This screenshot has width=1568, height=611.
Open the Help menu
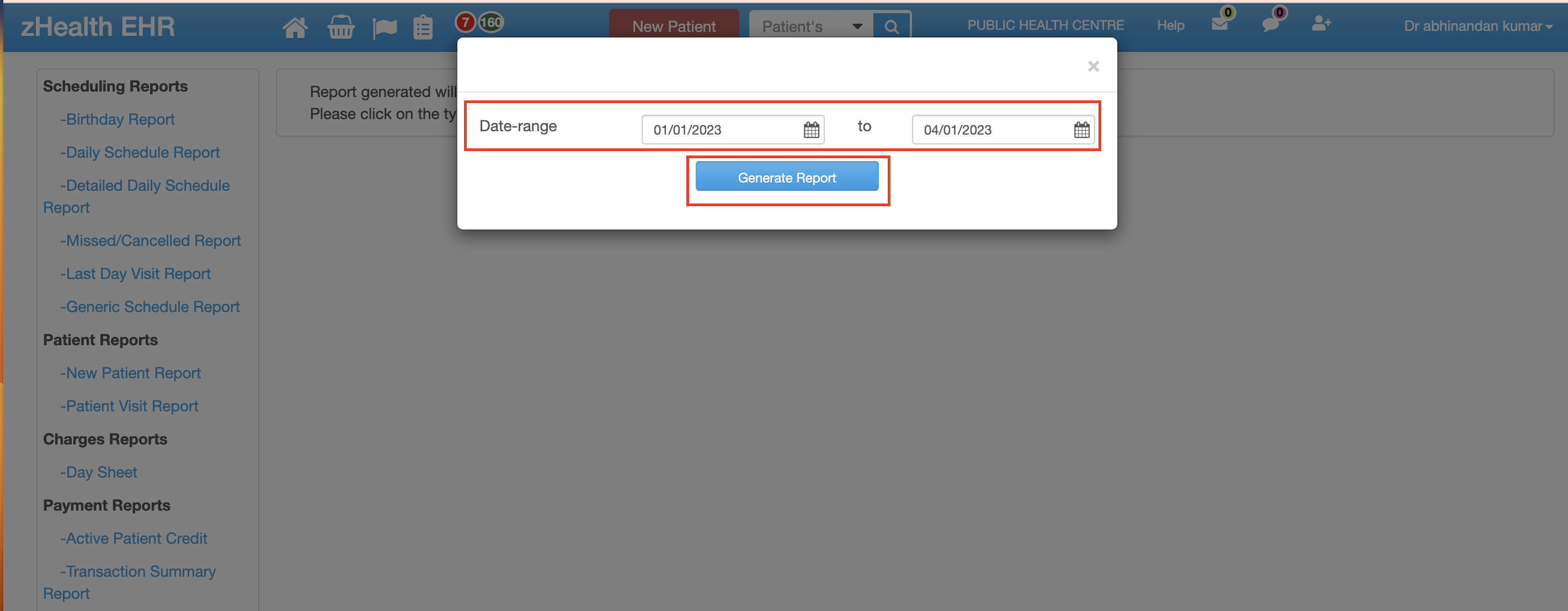tap(1170, 25)
